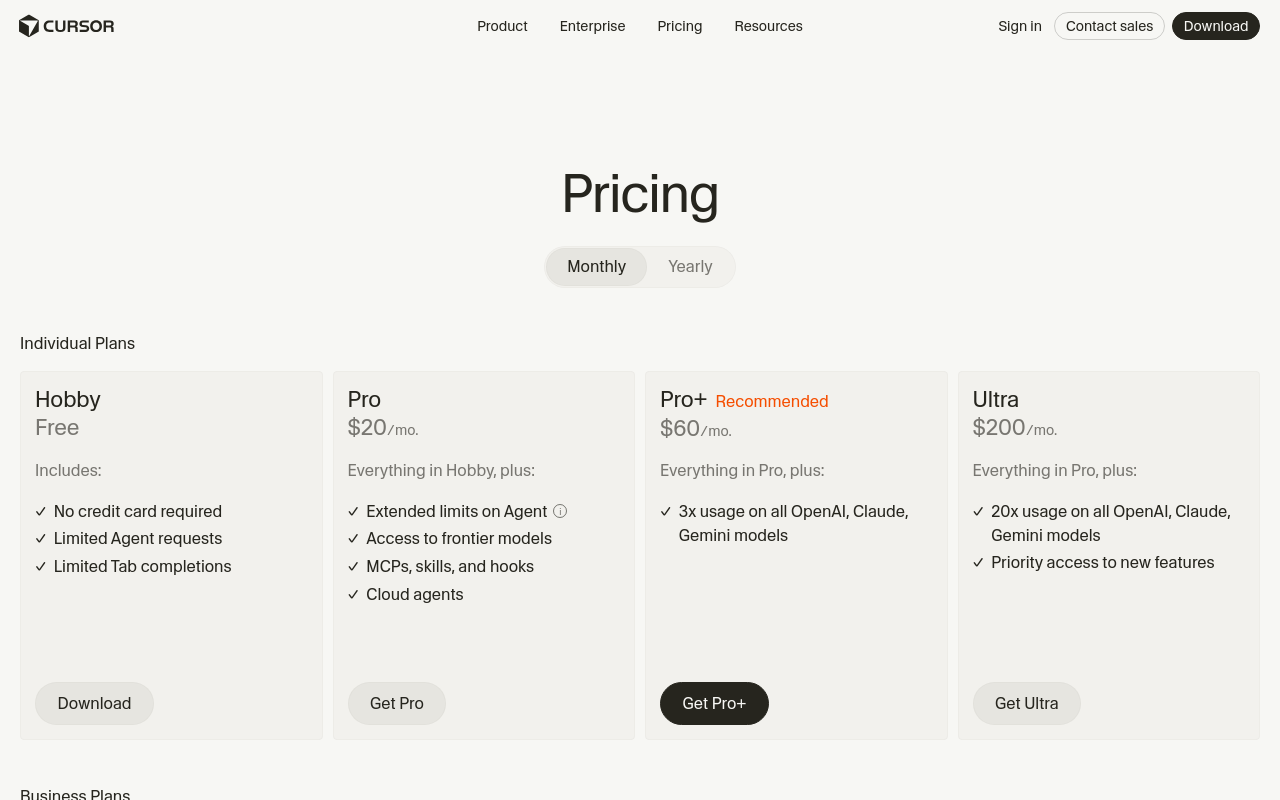Image resolution: width=1280 pixels, height=800 pixels.
Task: Click Get Pro for the $20 plan
Action: [397, 703]
